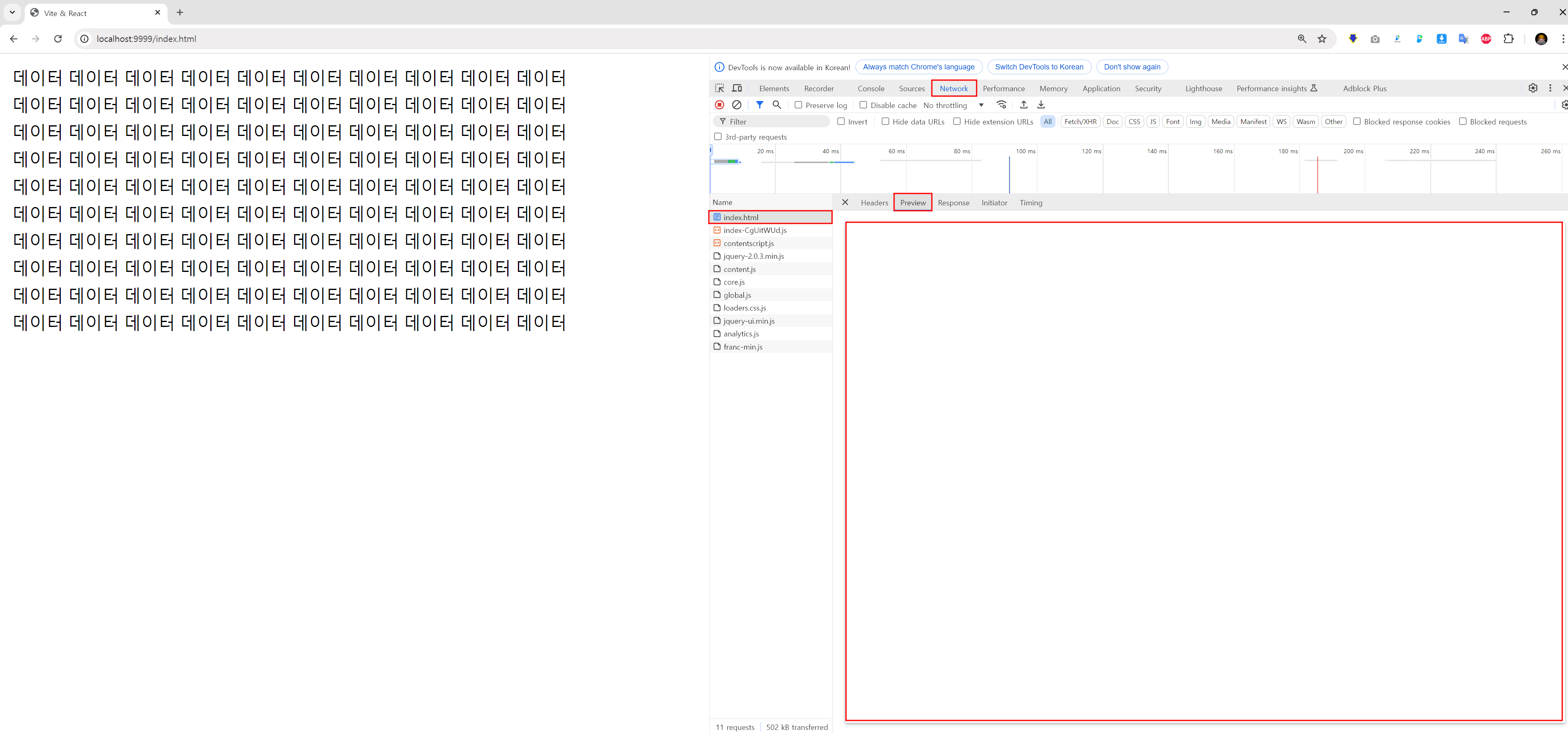
Task: Enable Disable cache checkbox
Action: (x=863, y=105)
